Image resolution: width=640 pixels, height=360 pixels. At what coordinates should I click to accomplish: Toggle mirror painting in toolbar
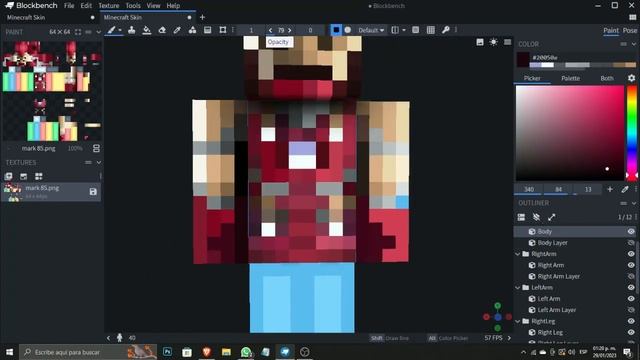(x=395, y=30)
